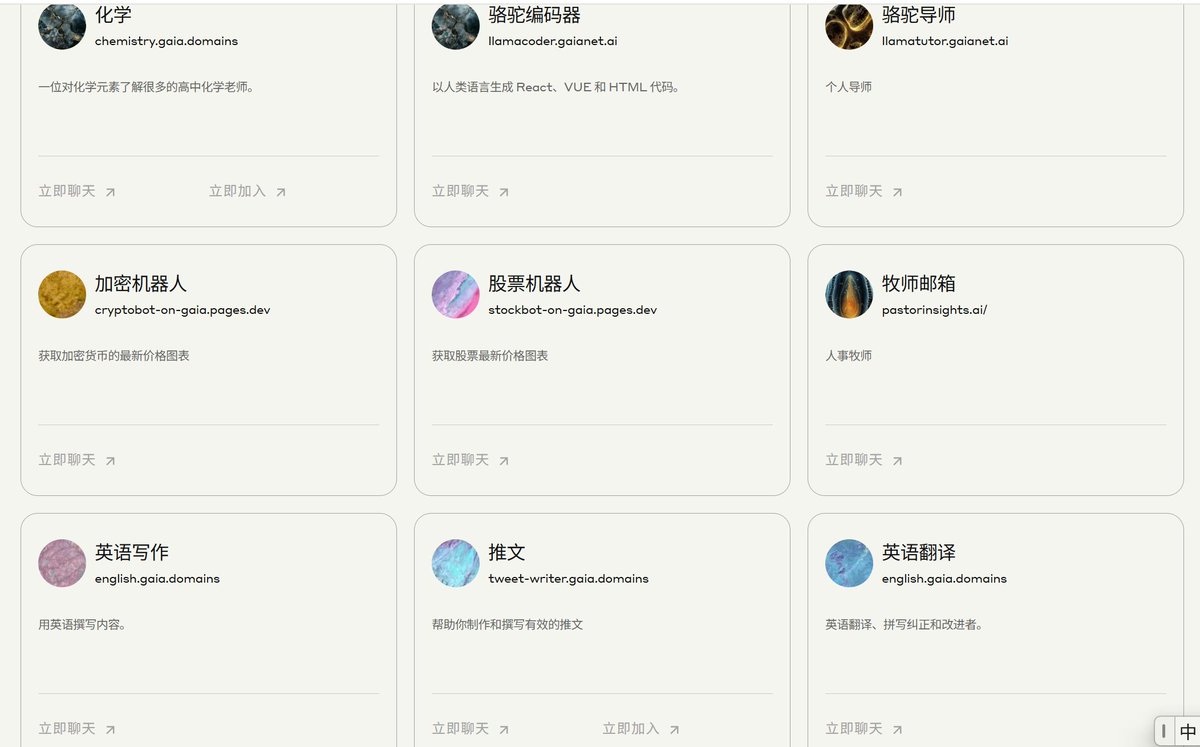Screen dimensions: 1200x747
Task: Click the 牧师邮箱 avatar icon
Action: 849,294
